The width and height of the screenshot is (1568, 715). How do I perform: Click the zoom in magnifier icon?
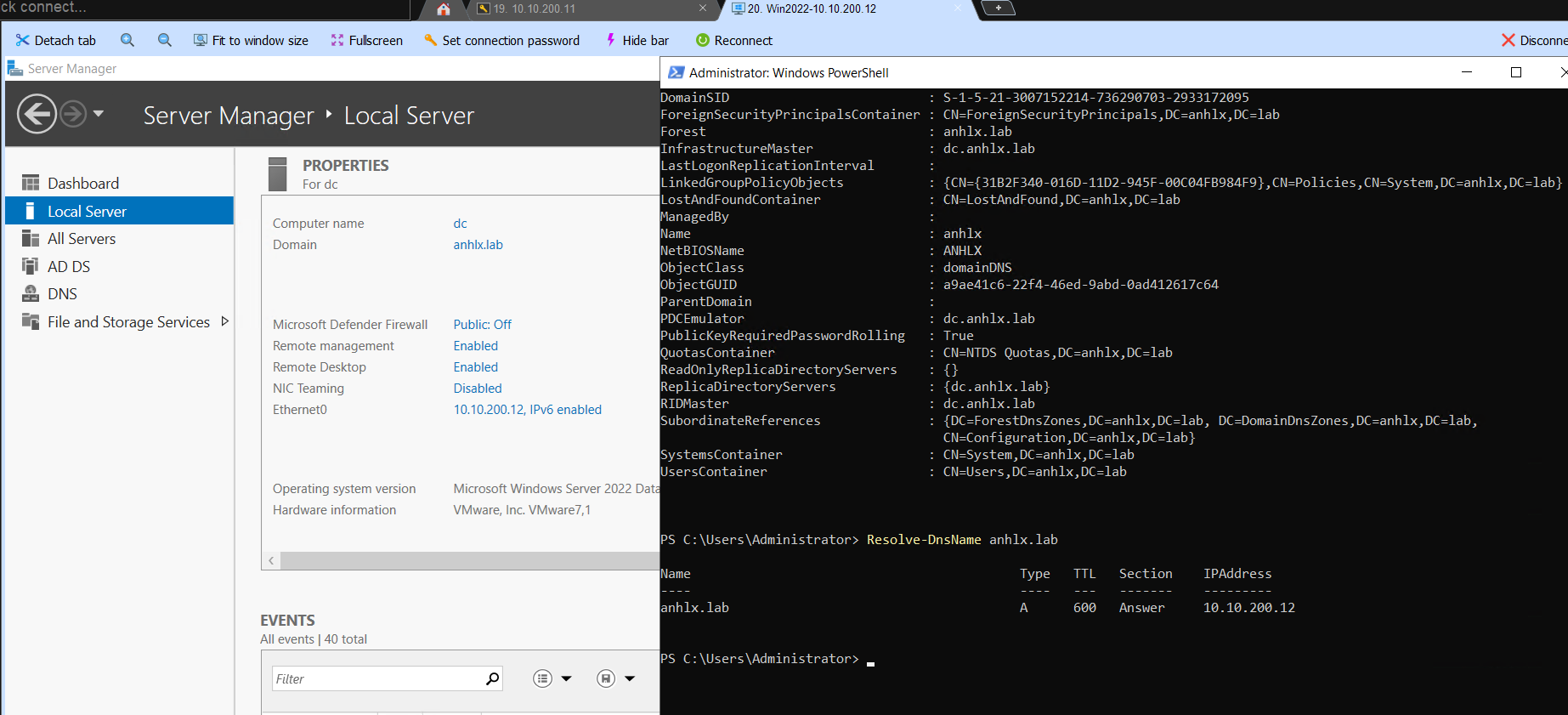pyautogui.click(x=127, y=40)
